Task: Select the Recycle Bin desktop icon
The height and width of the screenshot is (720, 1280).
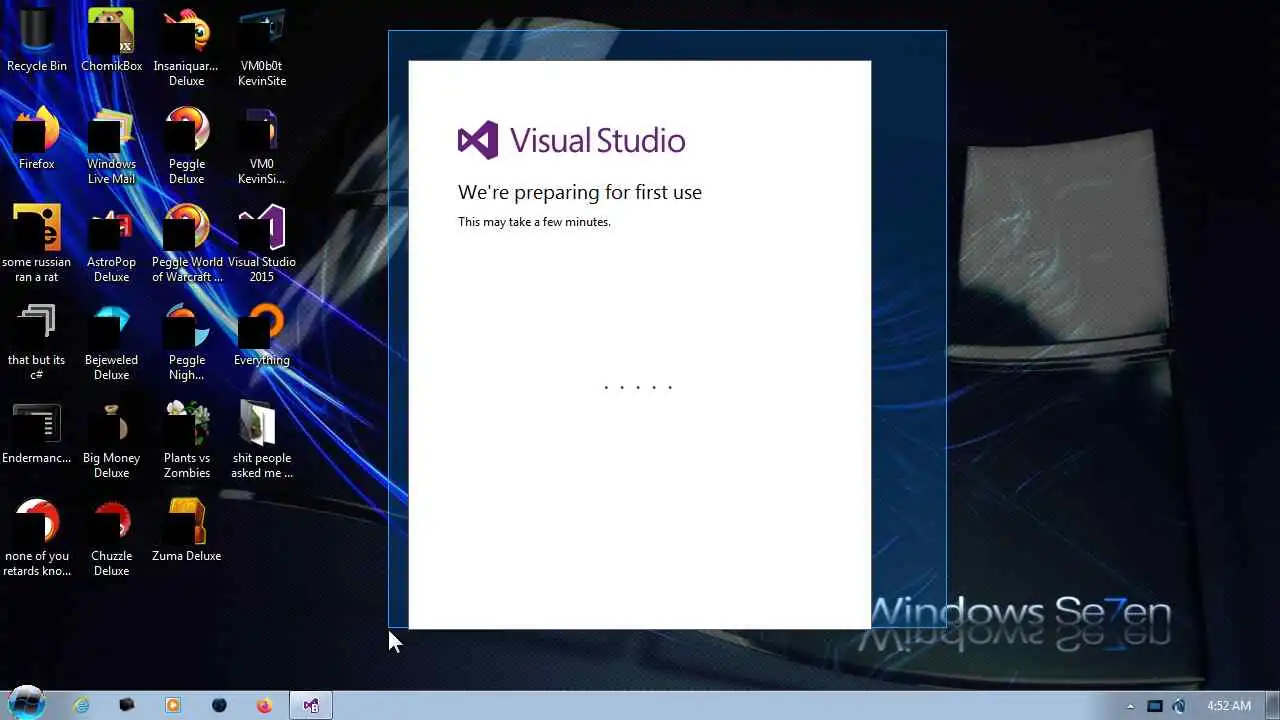Action: pyautogui.click(x=37, y=41)
